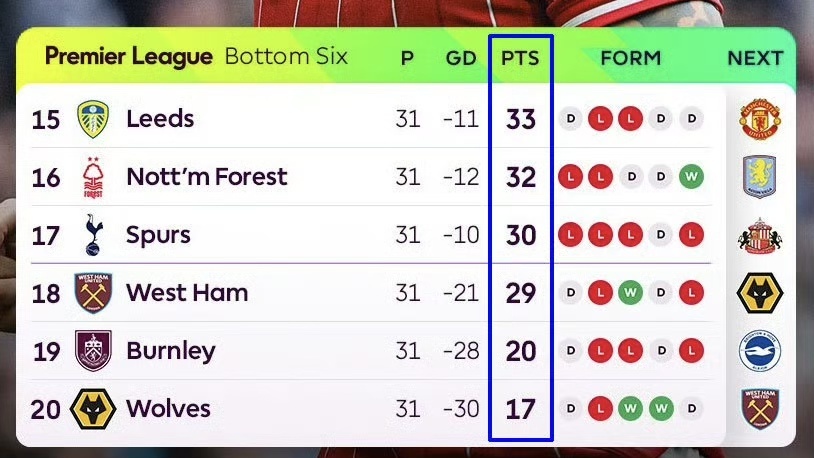The image size is (814, 458).
Task: Click Wolves crest in NEXT column
Action: [x=759, y=293]
